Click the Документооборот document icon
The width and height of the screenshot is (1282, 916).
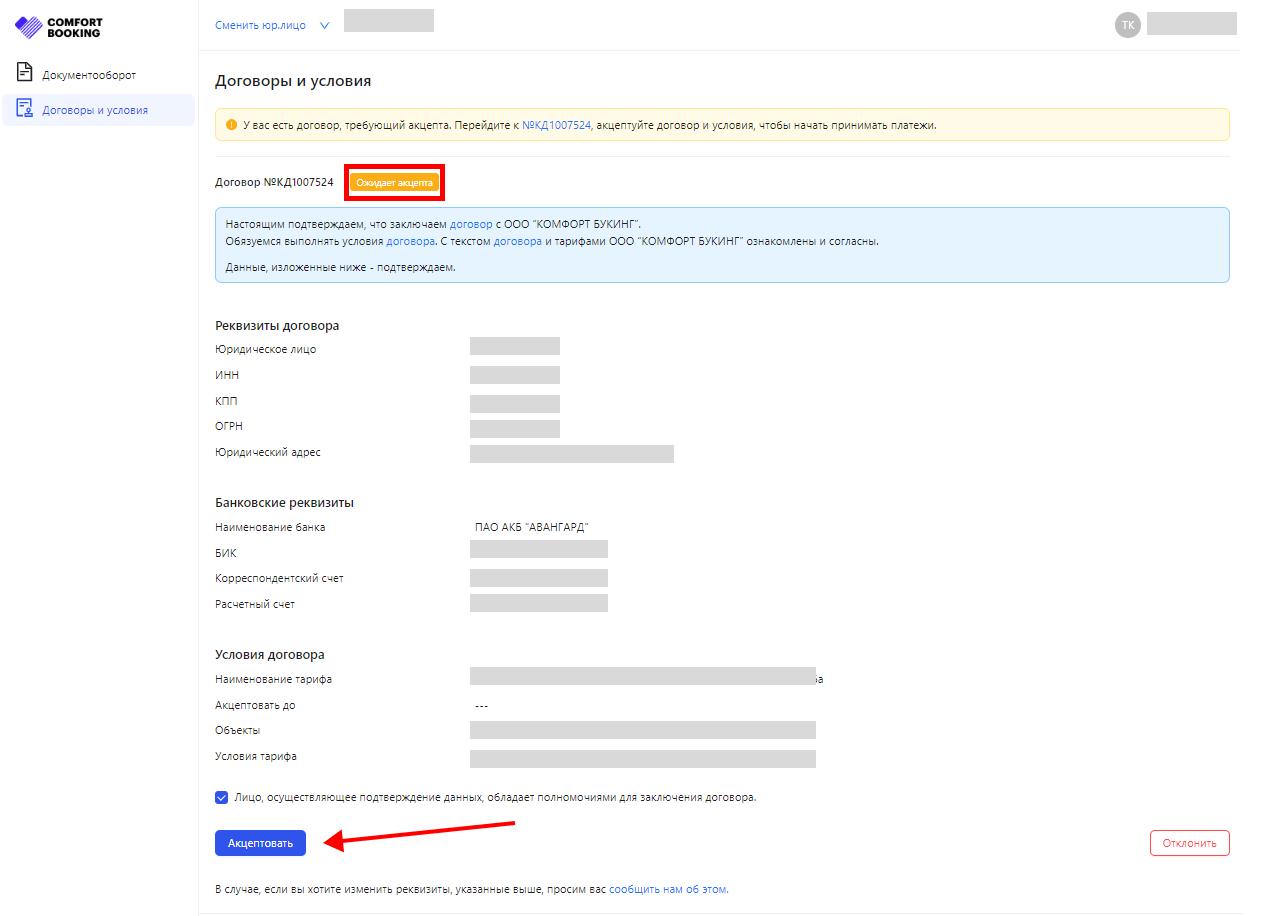pos(25,74)
